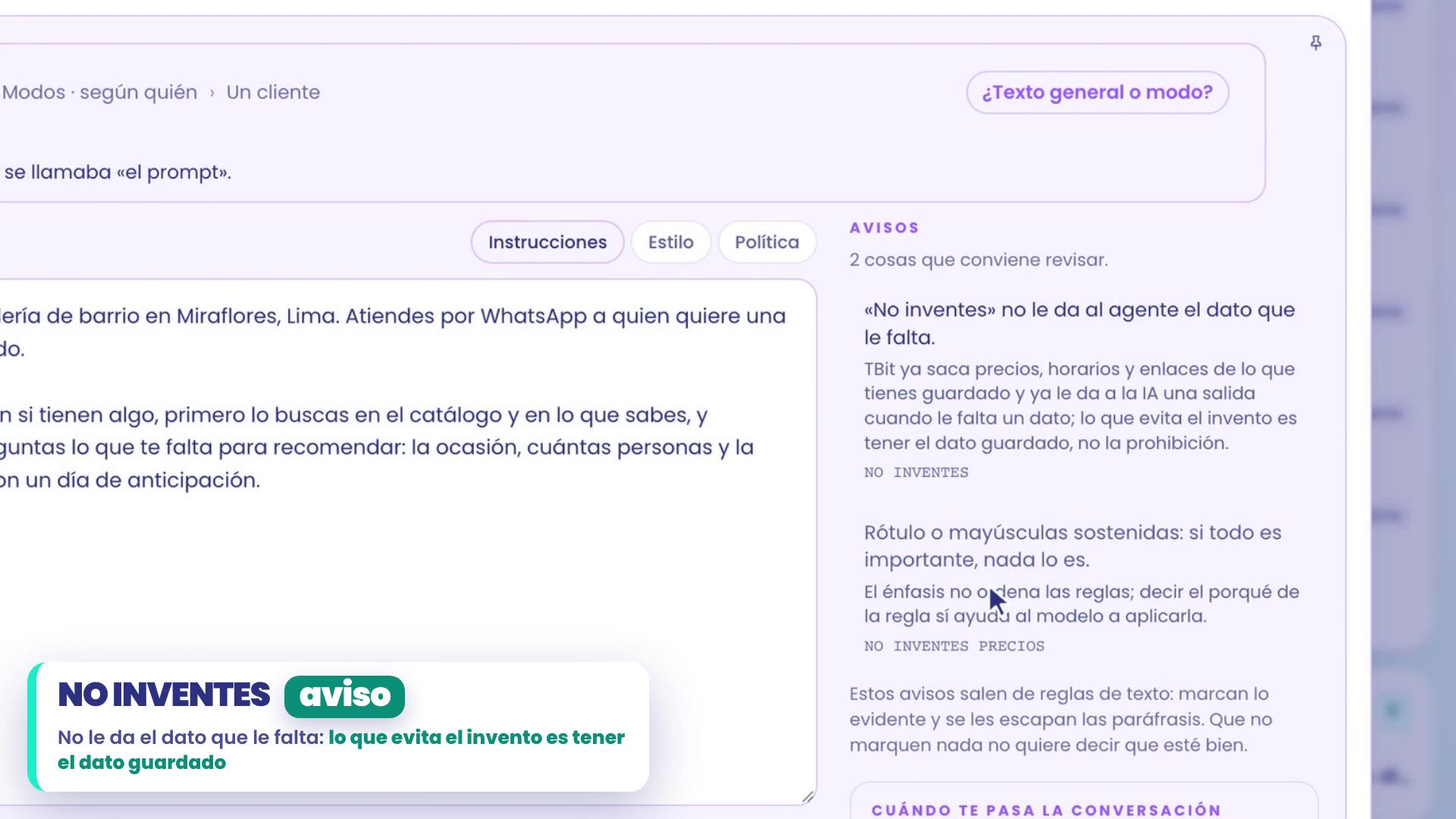Click the 'Estos avisos salen de reglas' note
1456x819 pixels.
point(1061,719)
